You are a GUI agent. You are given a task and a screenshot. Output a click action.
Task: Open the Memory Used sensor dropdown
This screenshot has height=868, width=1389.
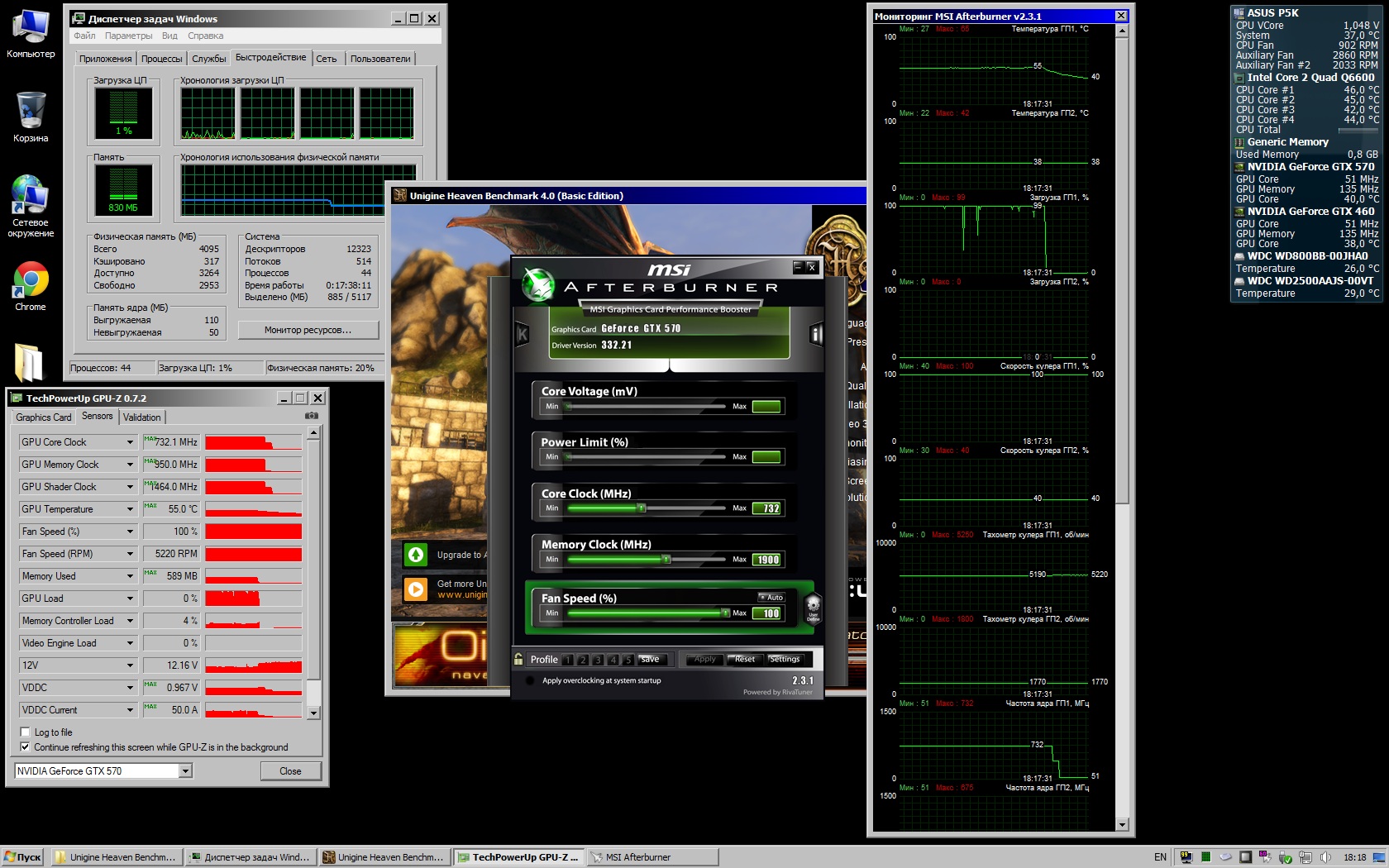tap(130, 576)
